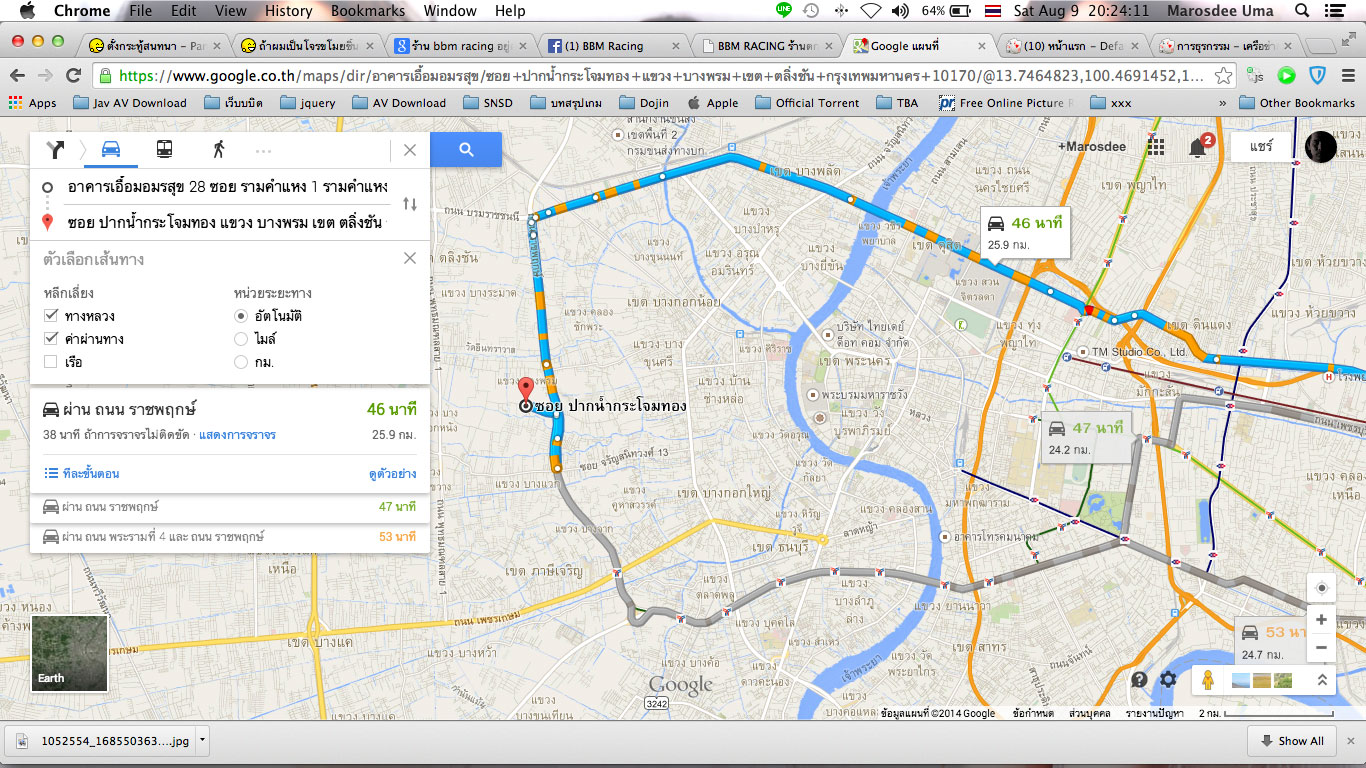This screenshot has width=1366, height=768.
Task: Click the red destination pin on the map
Action: 527,390
